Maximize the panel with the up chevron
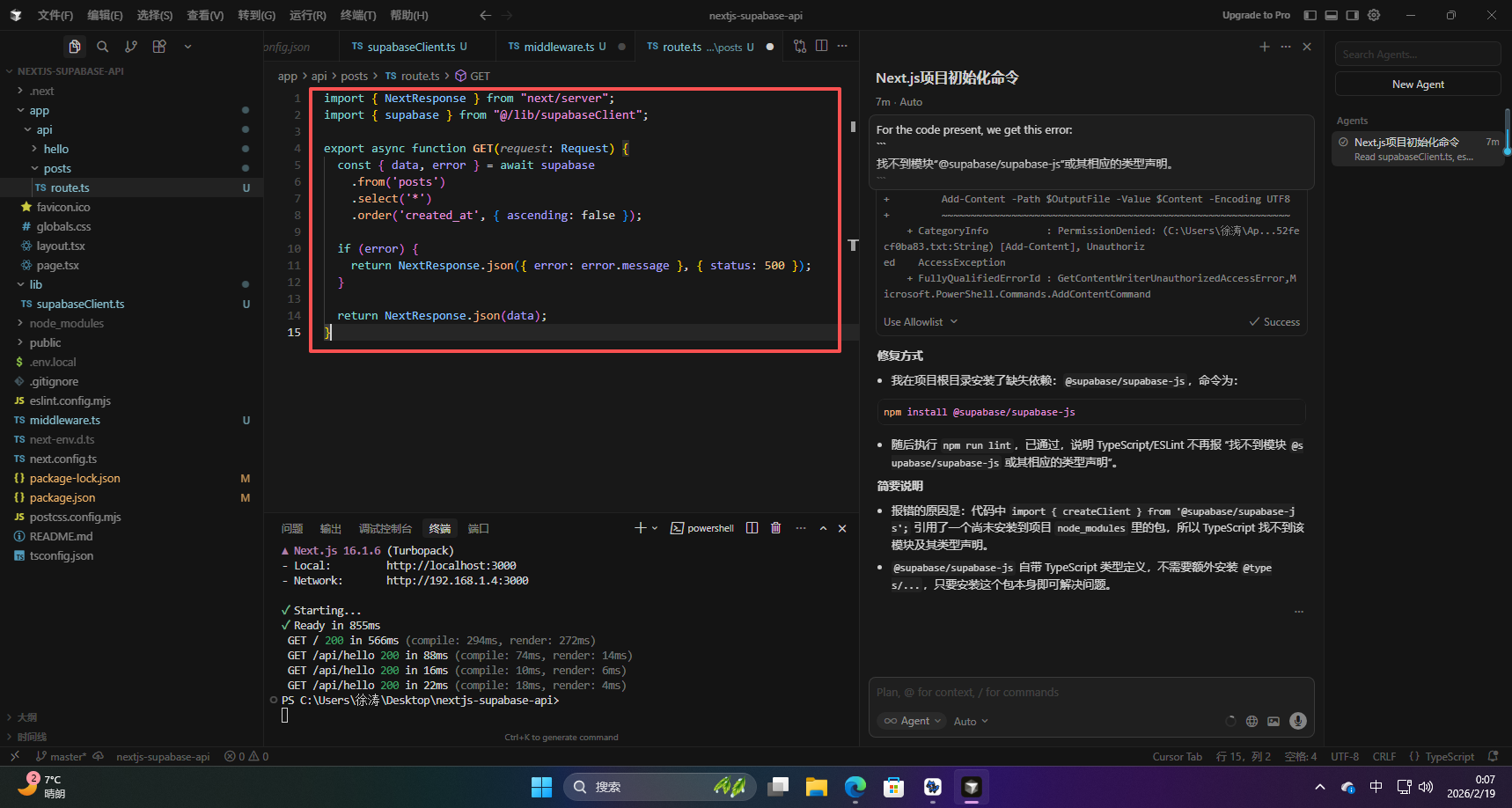 (823, 528)
